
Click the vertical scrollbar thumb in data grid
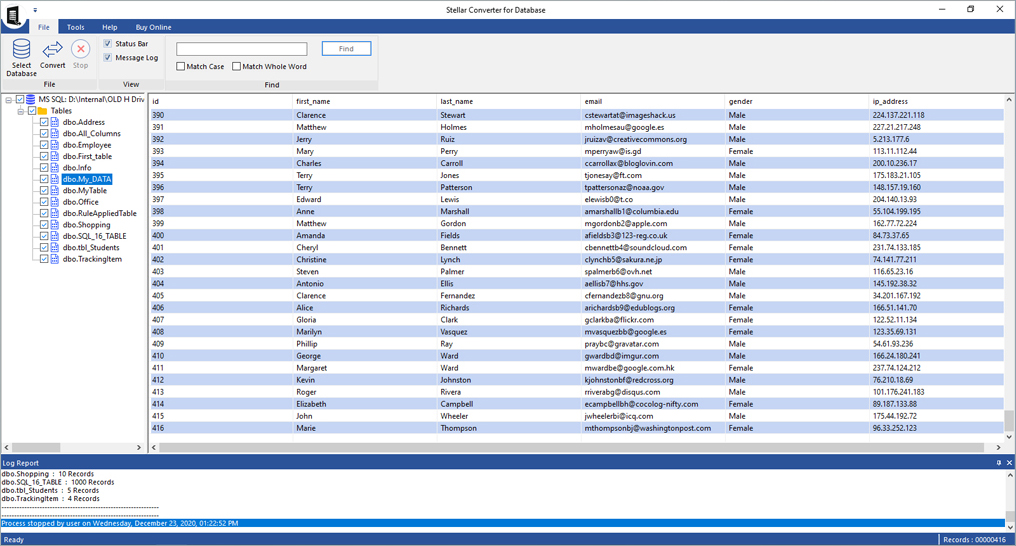coord(1009,420)
